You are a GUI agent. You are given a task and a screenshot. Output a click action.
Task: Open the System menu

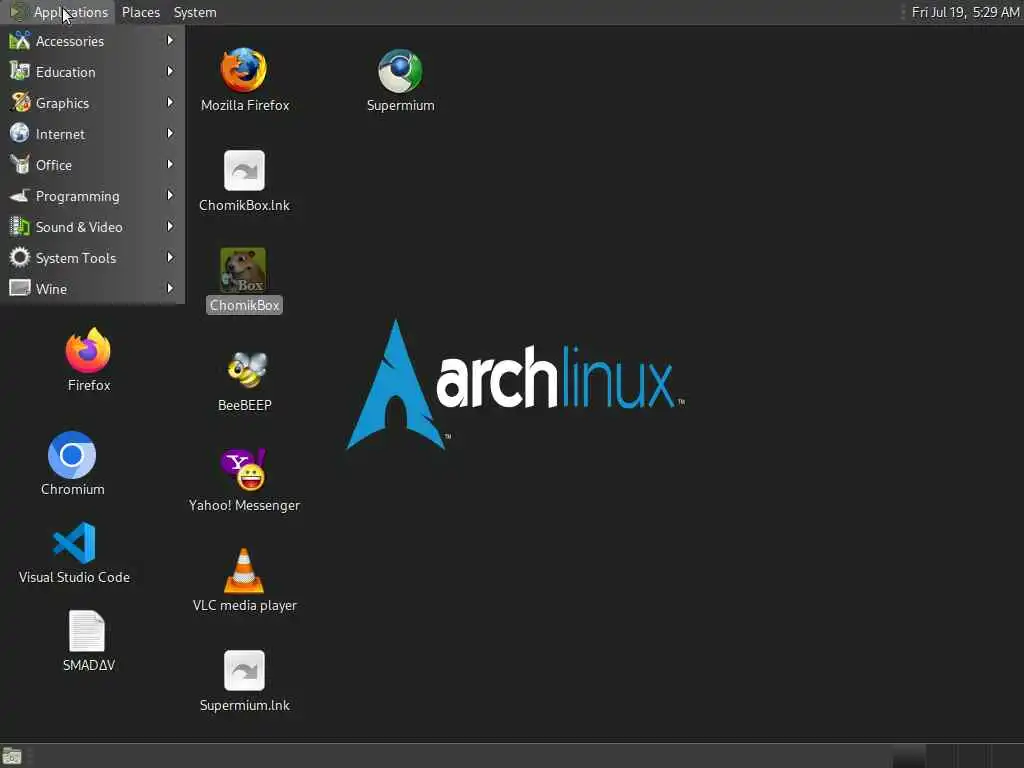[x=195, y=12]
